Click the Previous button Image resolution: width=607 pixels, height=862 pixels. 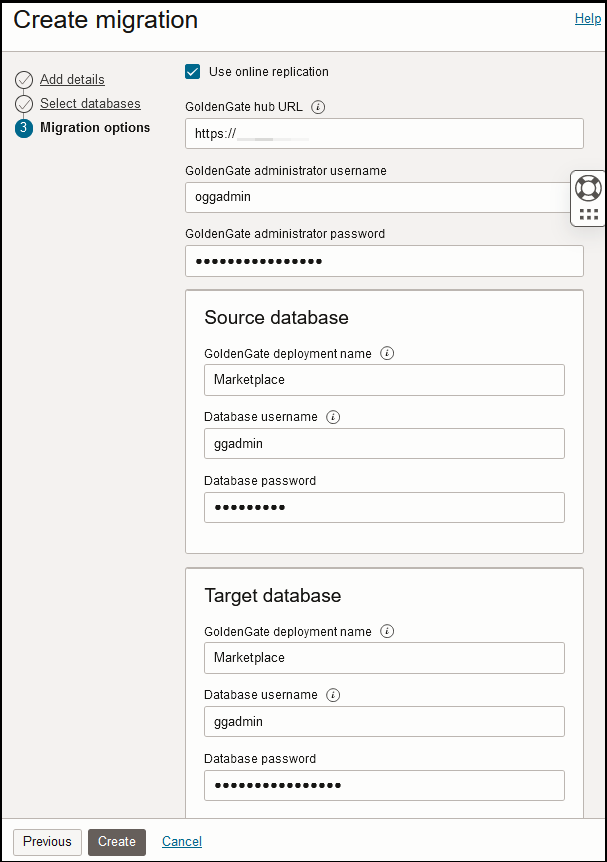[47, 842]
